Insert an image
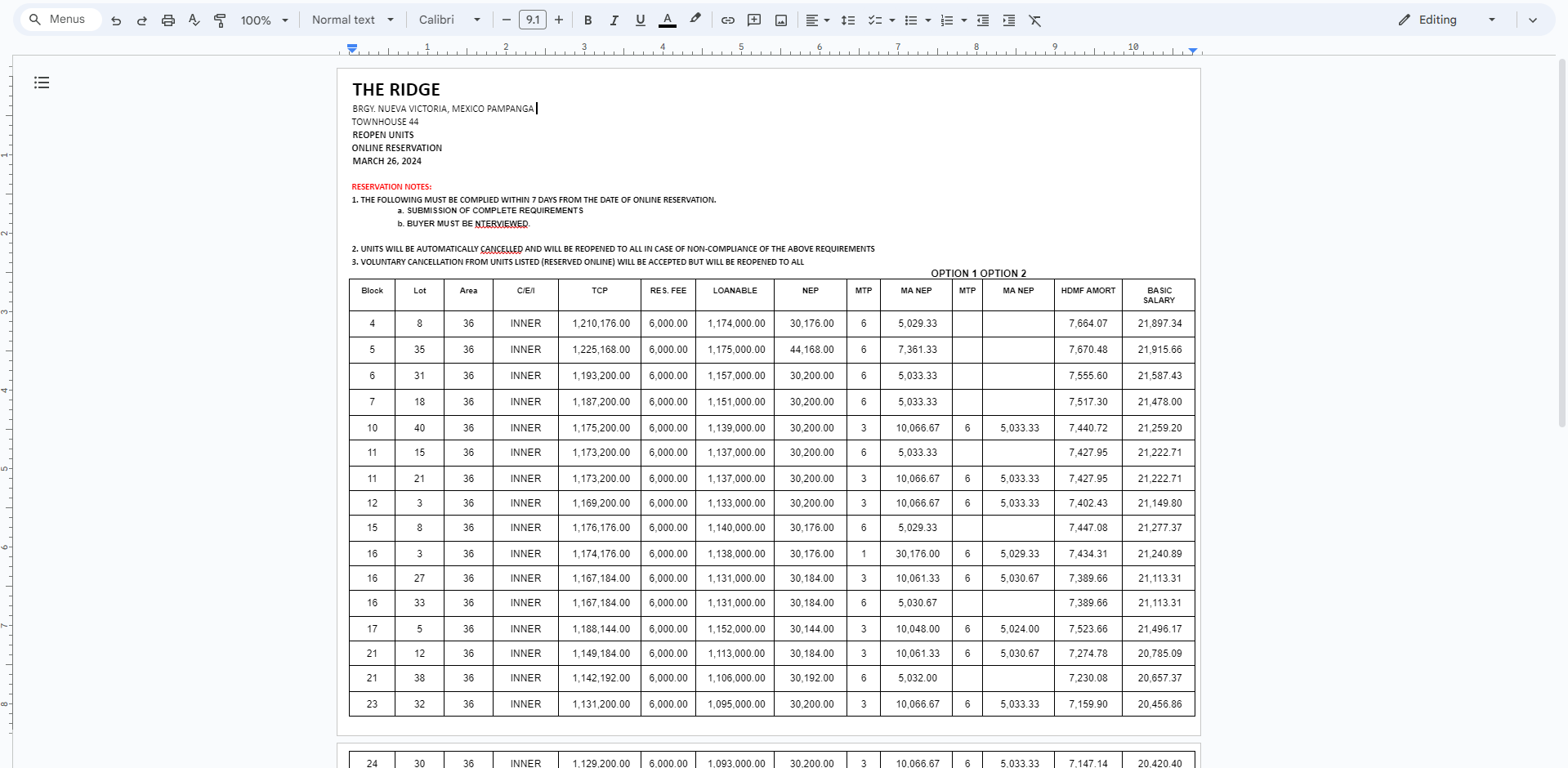The image size is (1568, 768). [781, 20]
